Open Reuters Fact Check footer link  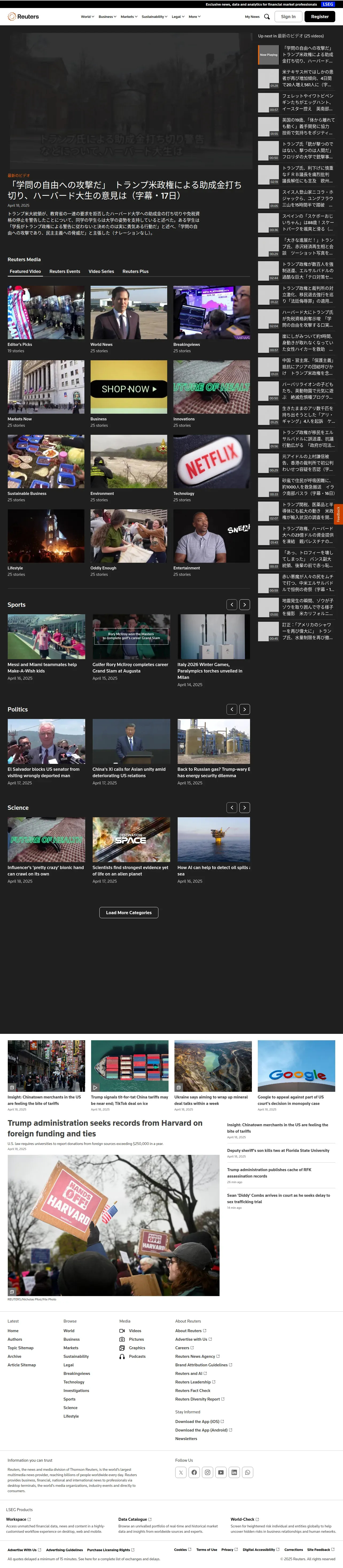click(x=193, y=1390)
